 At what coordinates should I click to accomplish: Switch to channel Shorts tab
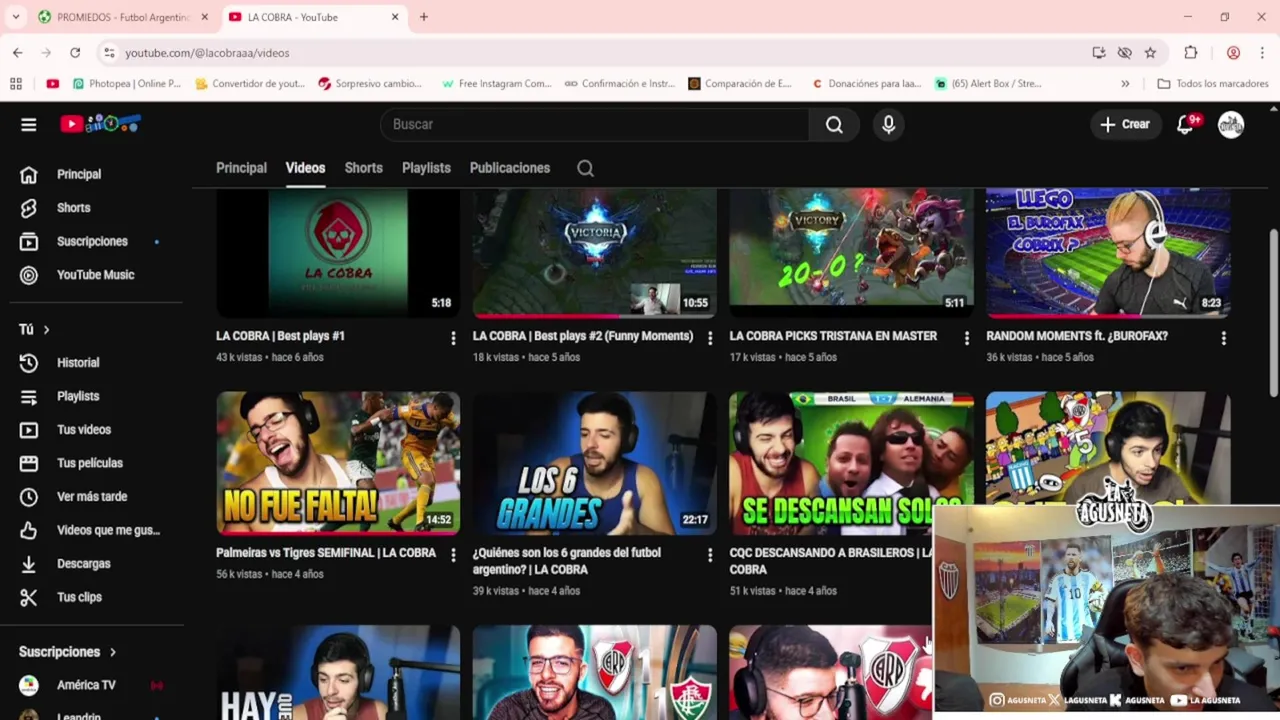pos(363,168)
